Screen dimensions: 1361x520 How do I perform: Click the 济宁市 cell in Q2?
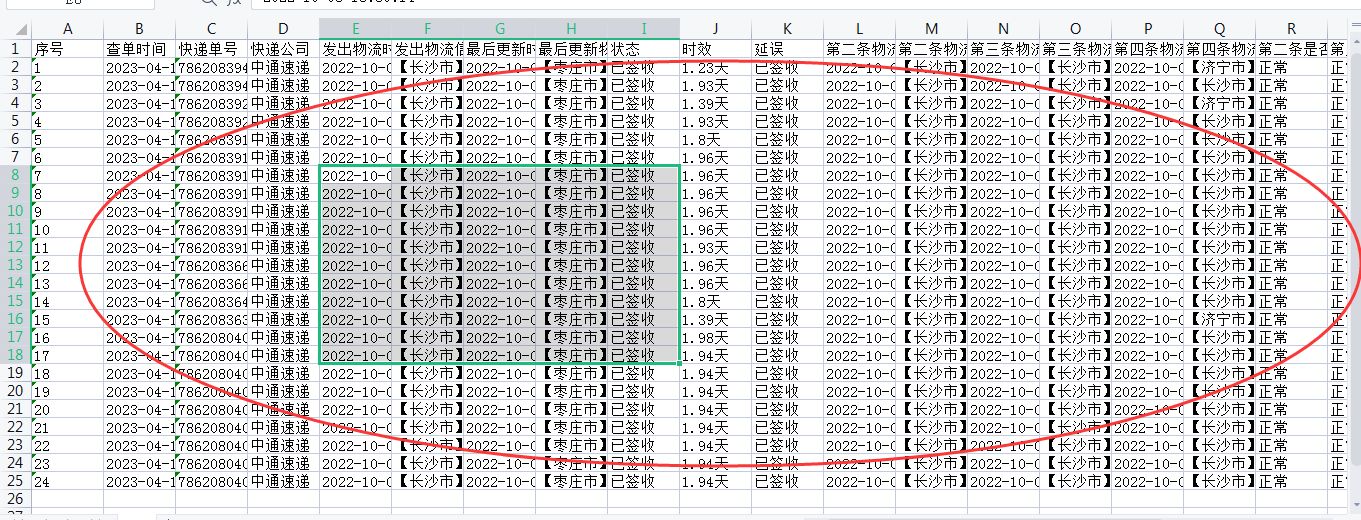pyautogui.click(x=1219, y=67)
